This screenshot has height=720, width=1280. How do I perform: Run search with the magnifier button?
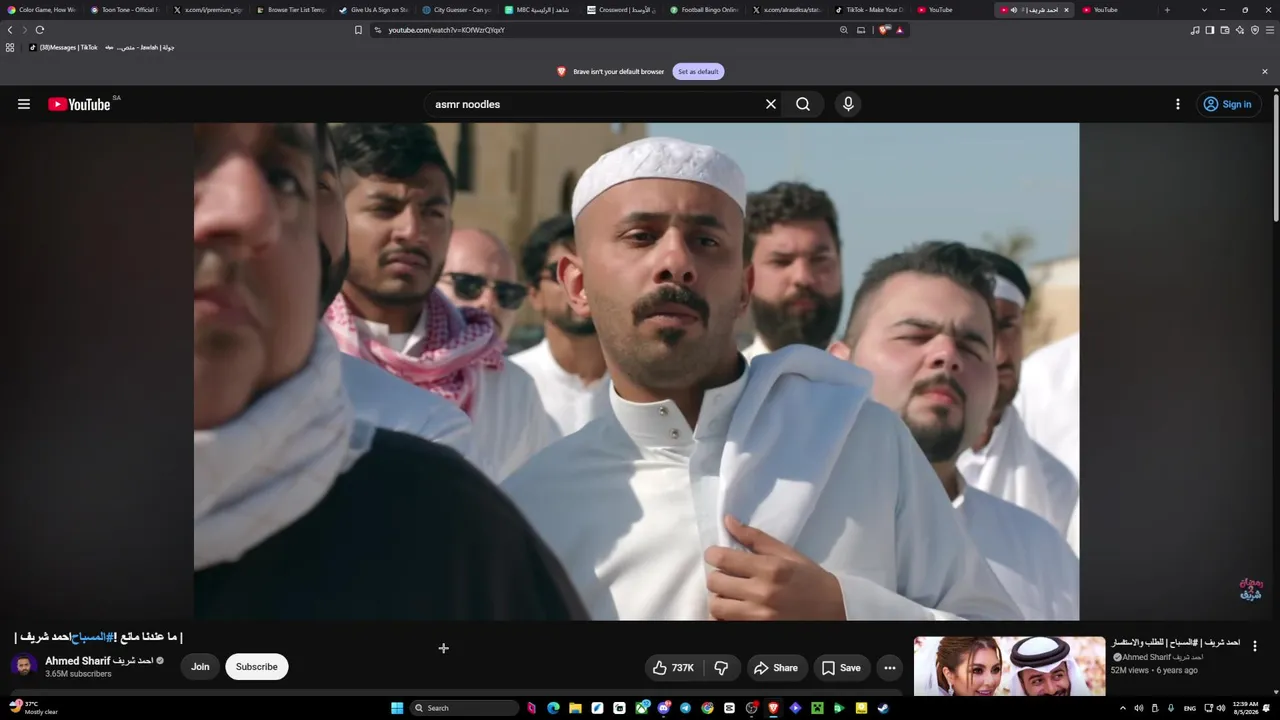803,104
